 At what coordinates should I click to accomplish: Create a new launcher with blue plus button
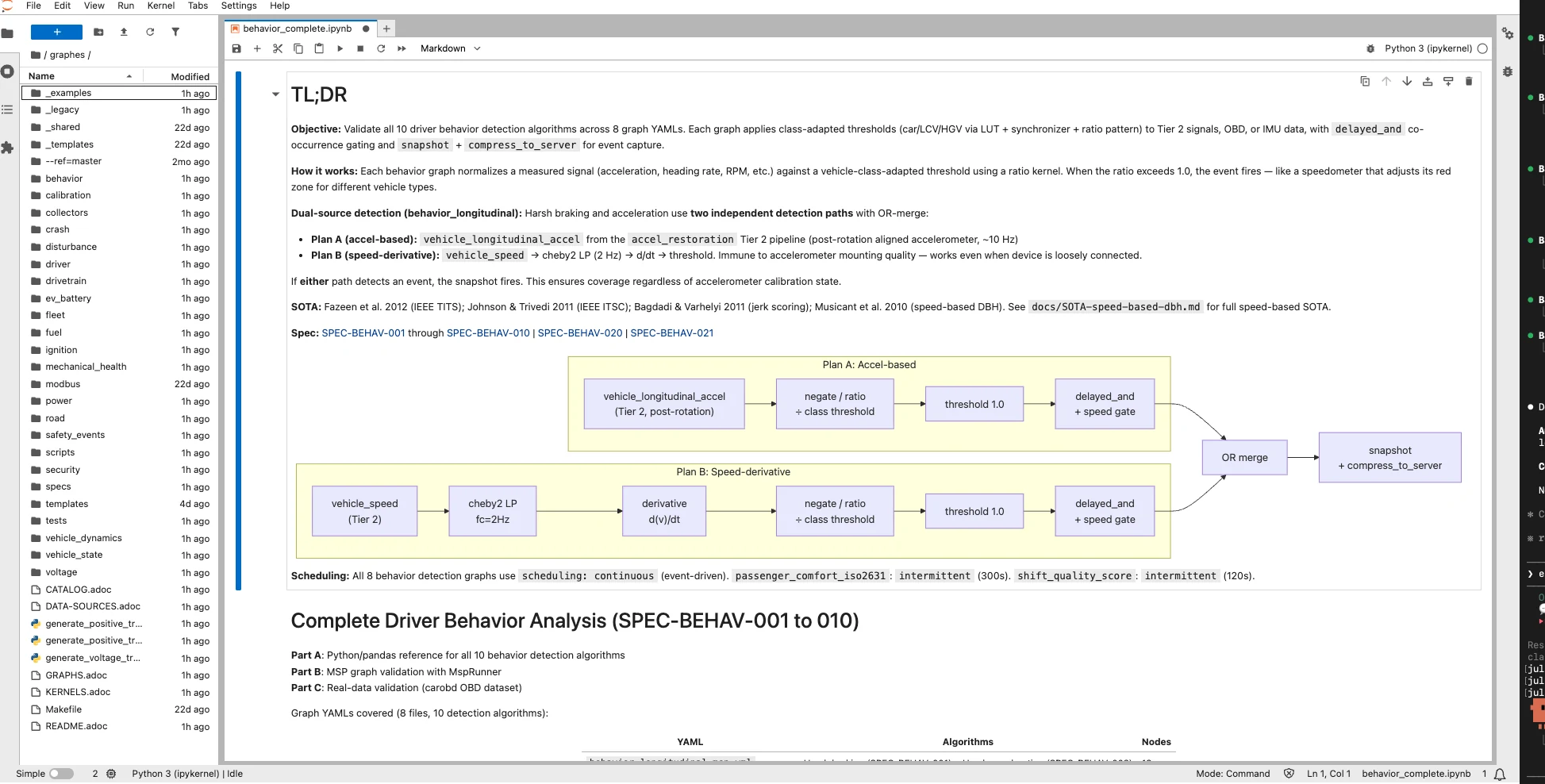pyautogui.click(x=56, y=32)
